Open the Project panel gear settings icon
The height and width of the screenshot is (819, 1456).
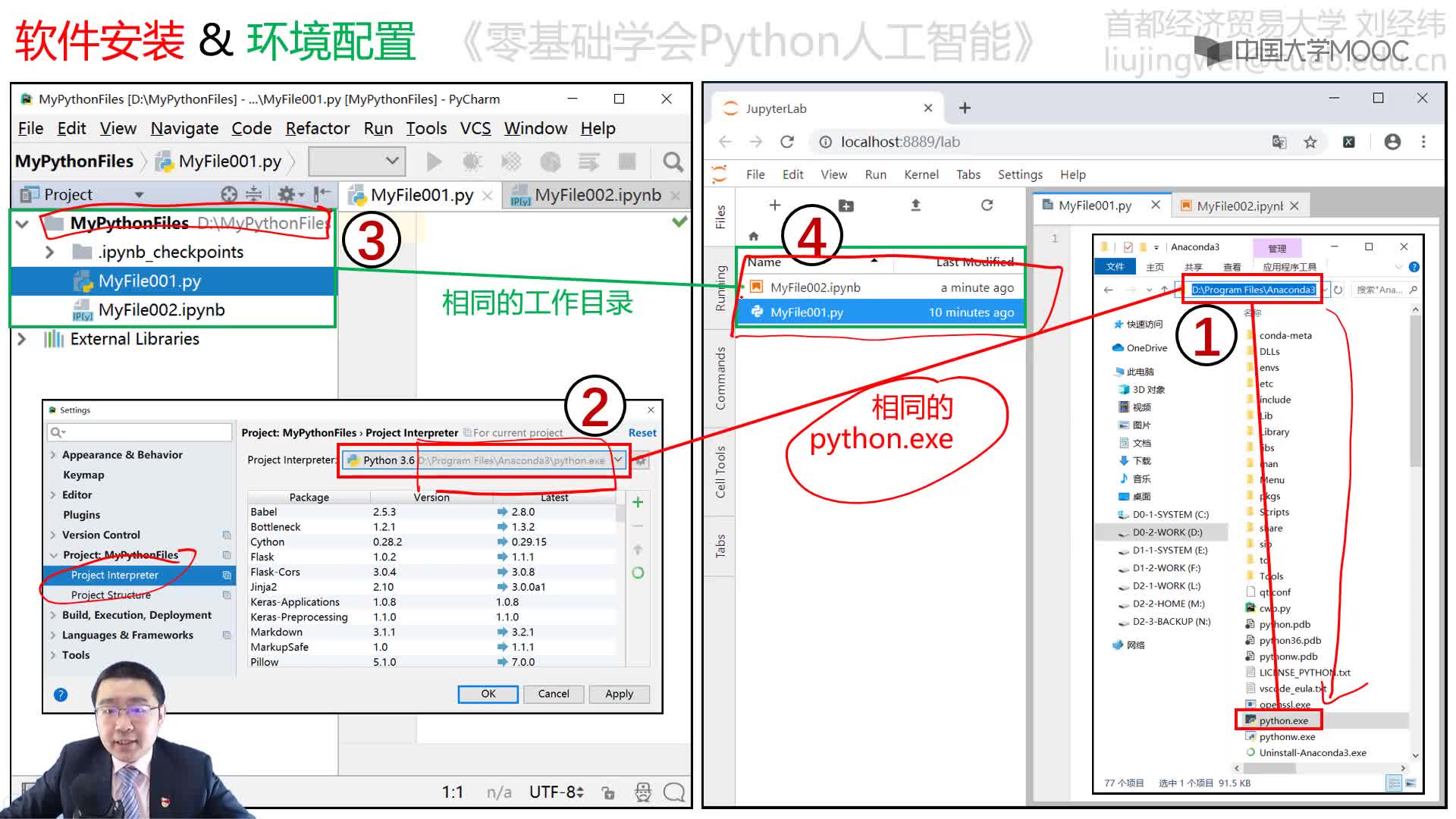click(286, 194)
